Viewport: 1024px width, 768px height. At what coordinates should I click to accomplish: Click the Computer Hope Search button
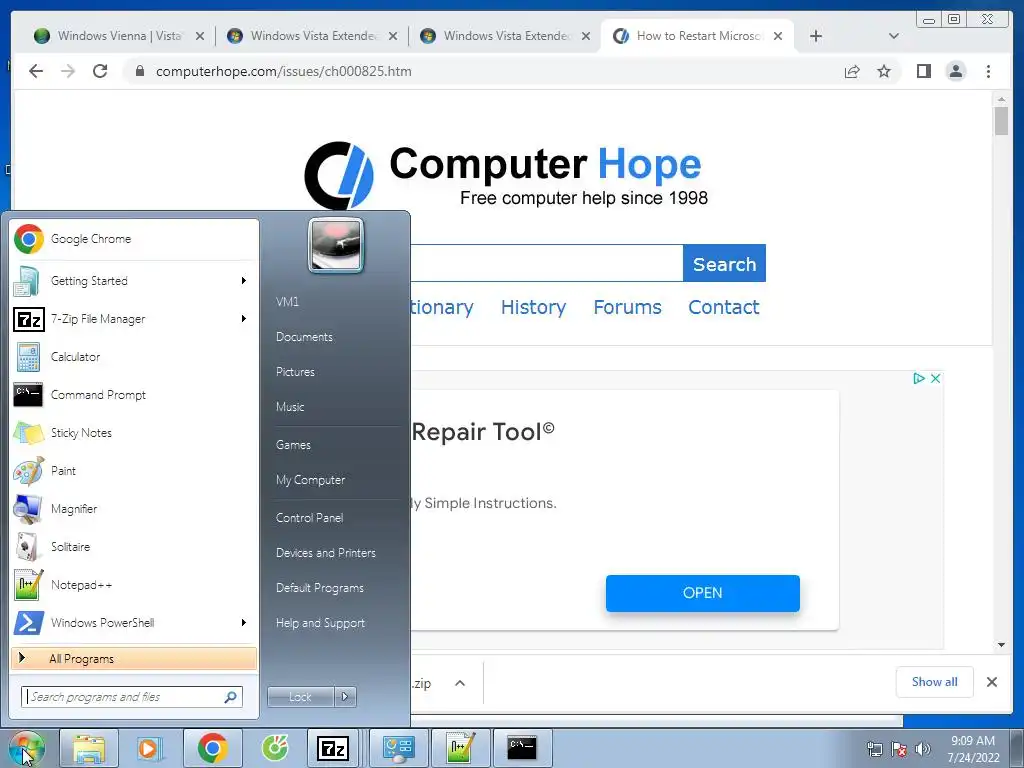click(x=724, y=264)
